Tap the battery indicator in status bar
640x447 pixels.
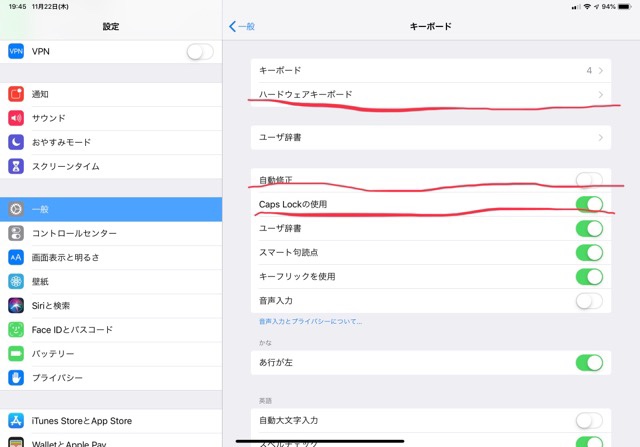click(624, 7)
